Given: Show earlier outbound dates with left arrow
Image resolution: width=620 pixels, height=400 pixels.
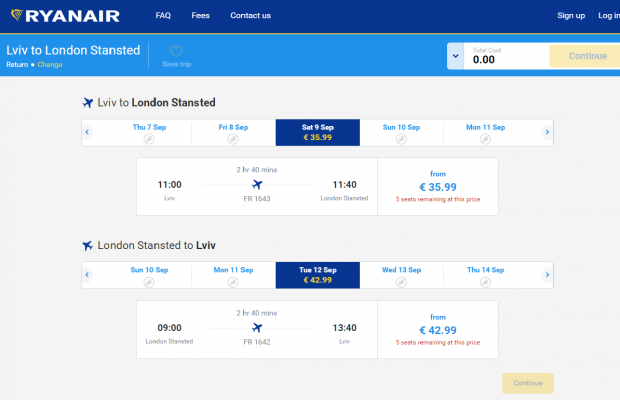Looking at the screenshot, I should [87, 132].
